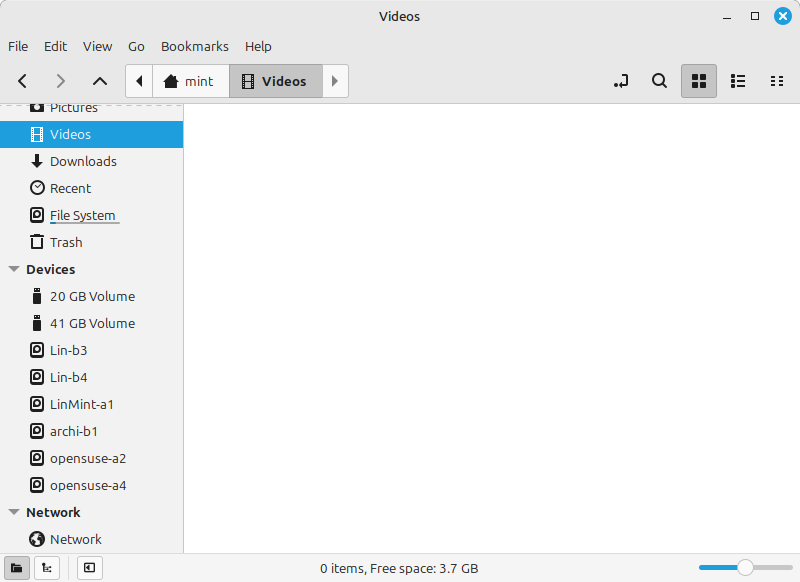The image size is (800, 582).
Task: Minimize the Videos window
Action: [x=727, y=17]
